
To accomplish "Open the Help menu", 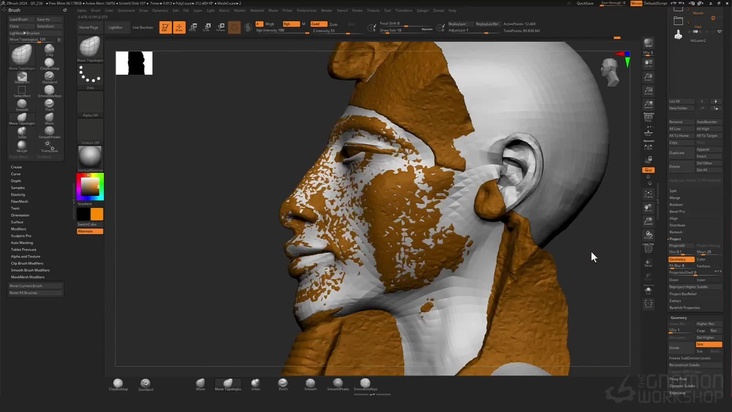I will [x=452, y=10].
